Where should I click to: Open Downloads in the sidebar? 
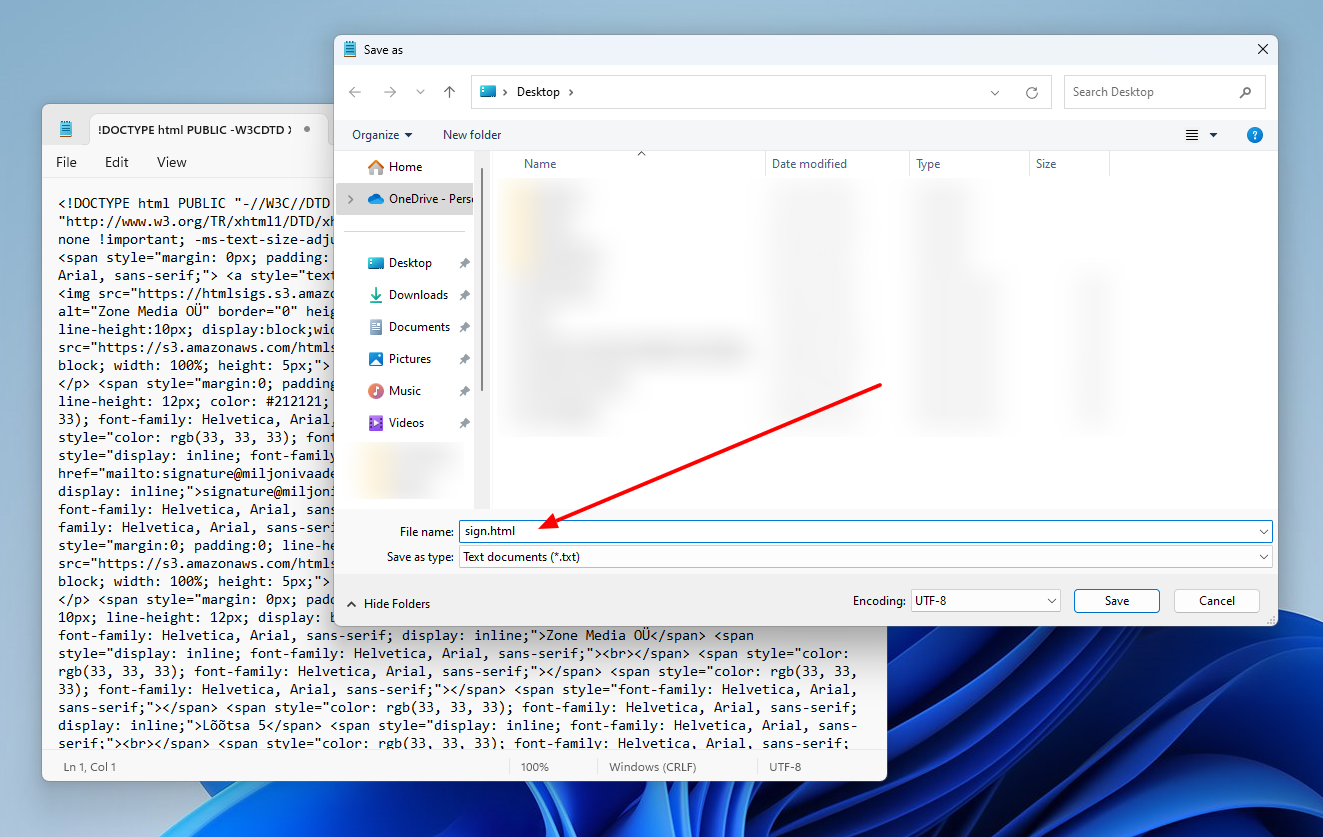pyautogui.click(x=417, y=295)
